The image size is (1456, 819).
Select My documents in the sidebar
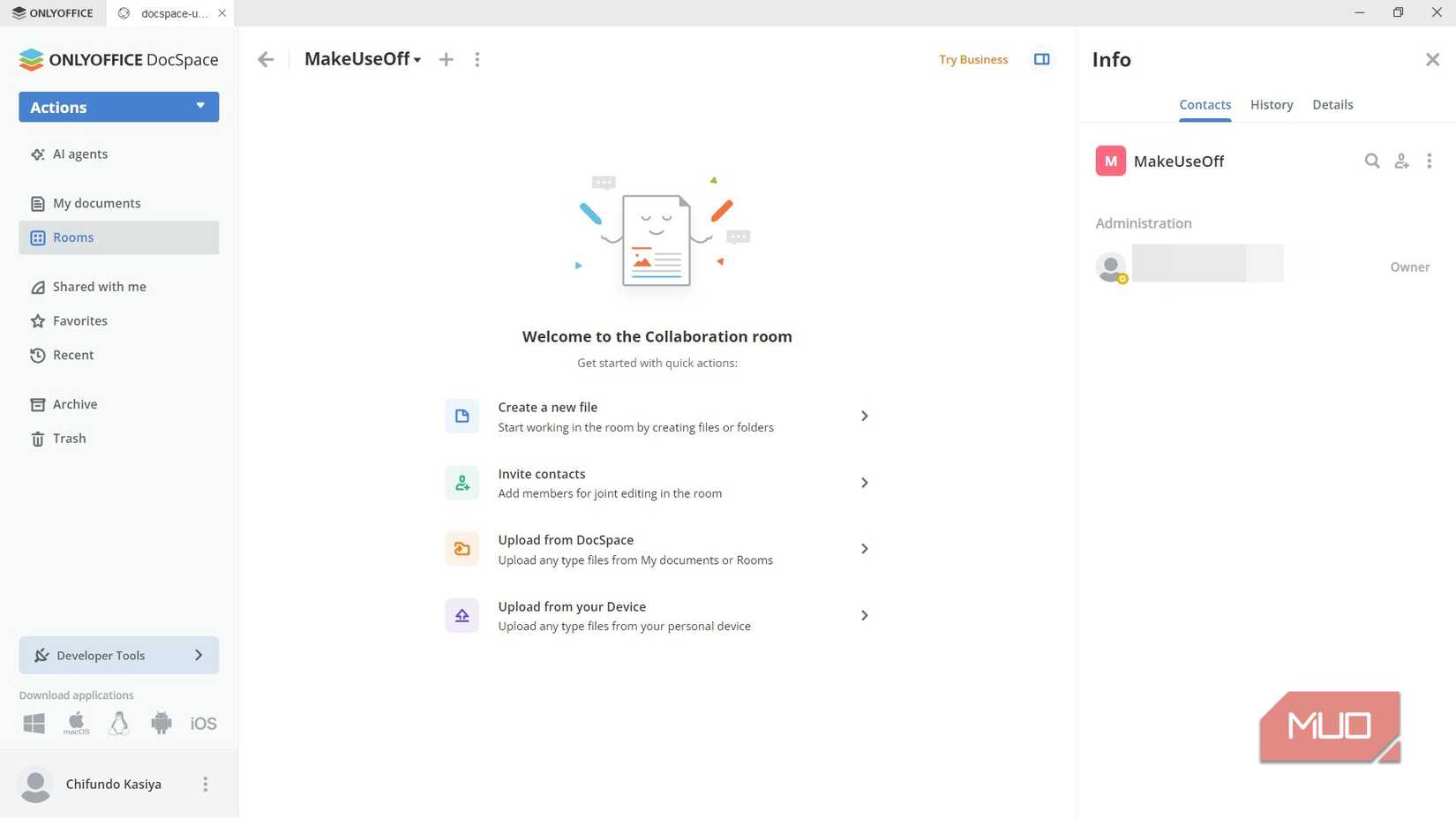click(x=96, y=203)
